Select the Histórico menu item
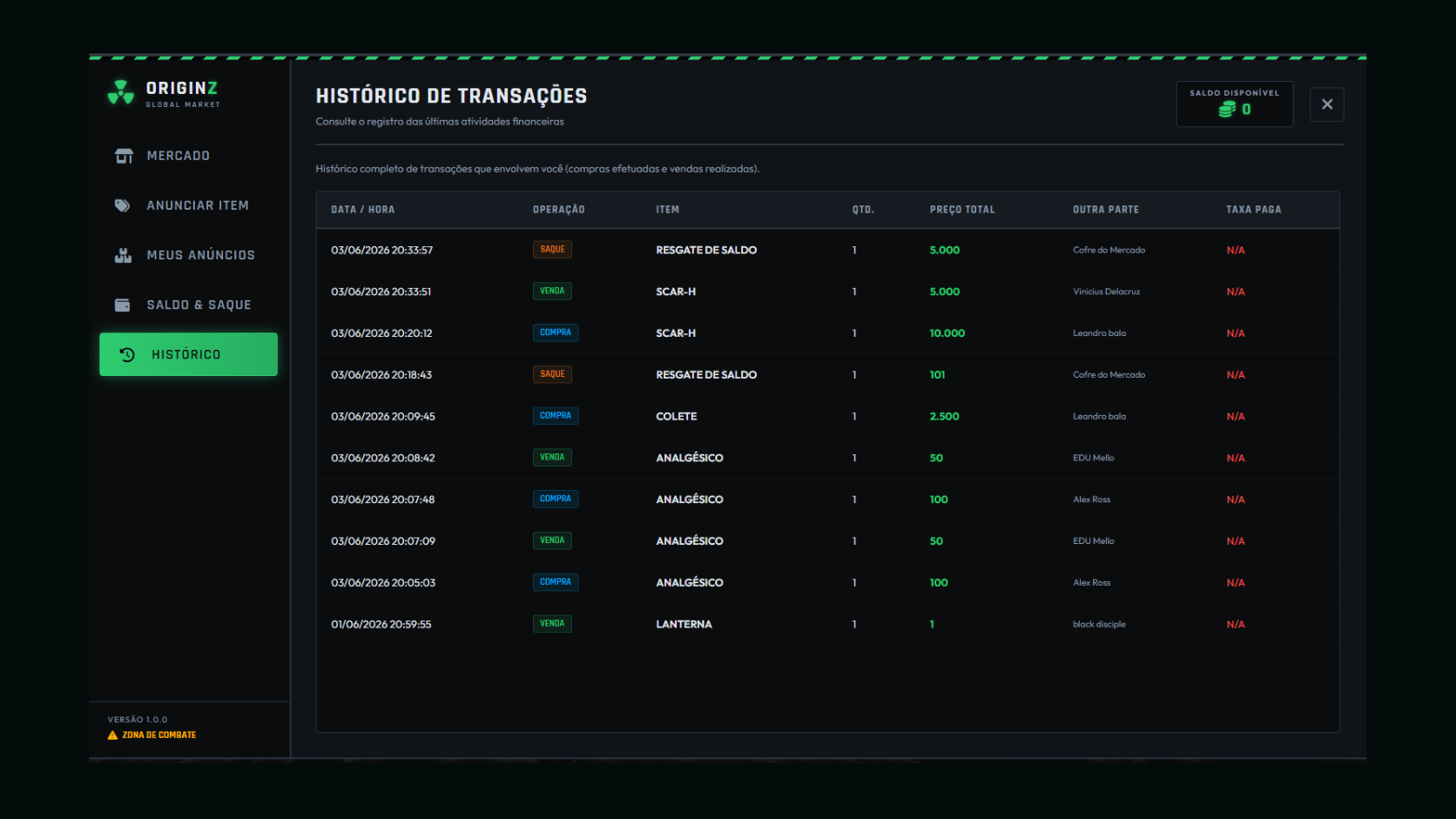Image resolution: width=1456 pixels, height=819 pixels. point(188,354)
